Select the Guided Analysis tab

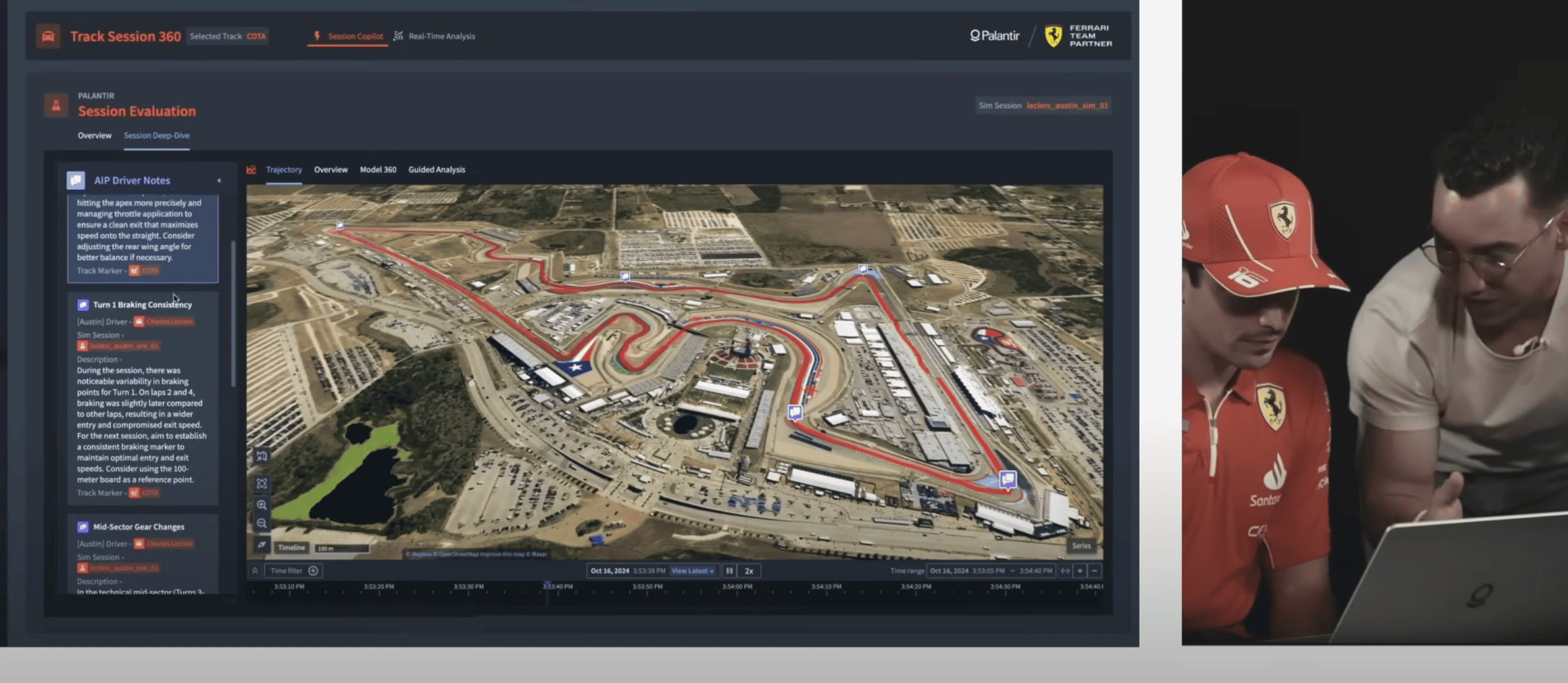[437, 170]
